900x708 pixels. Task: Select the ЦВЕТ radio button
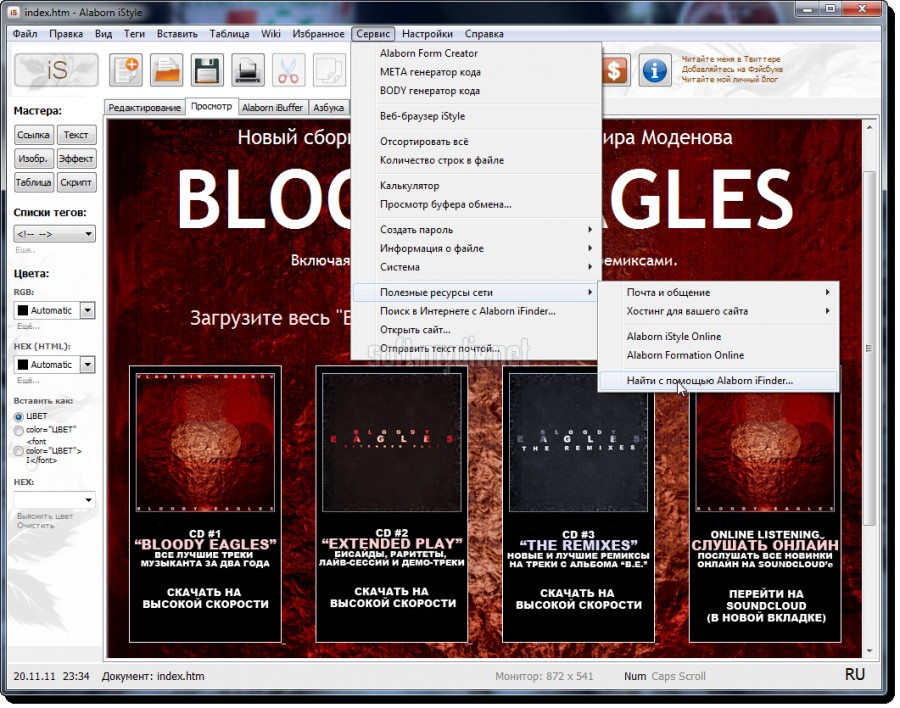coord(19,416)
